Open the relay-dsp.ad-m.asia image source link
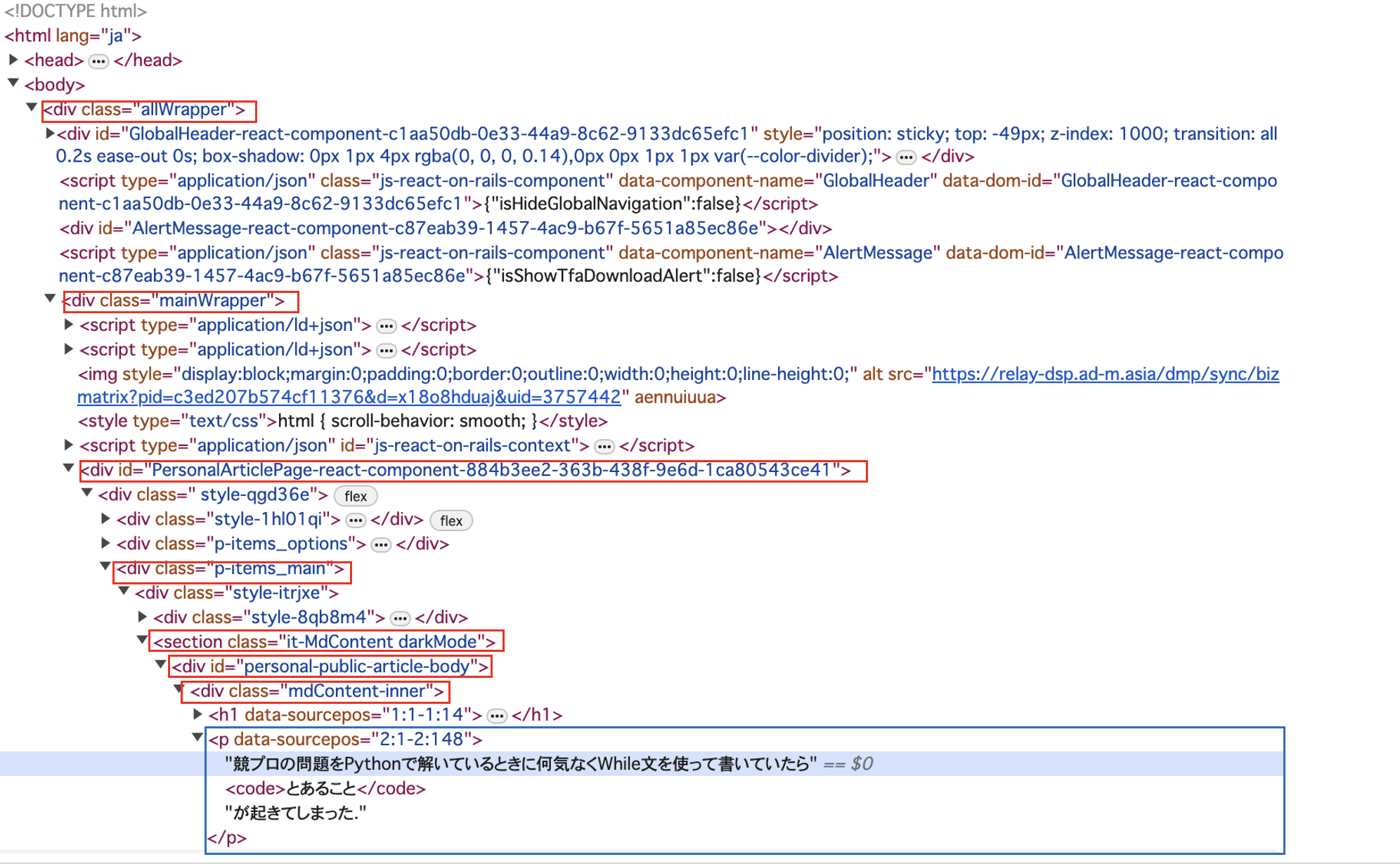Viewport: 1400px width, 864px height. tap(1105, 374)
